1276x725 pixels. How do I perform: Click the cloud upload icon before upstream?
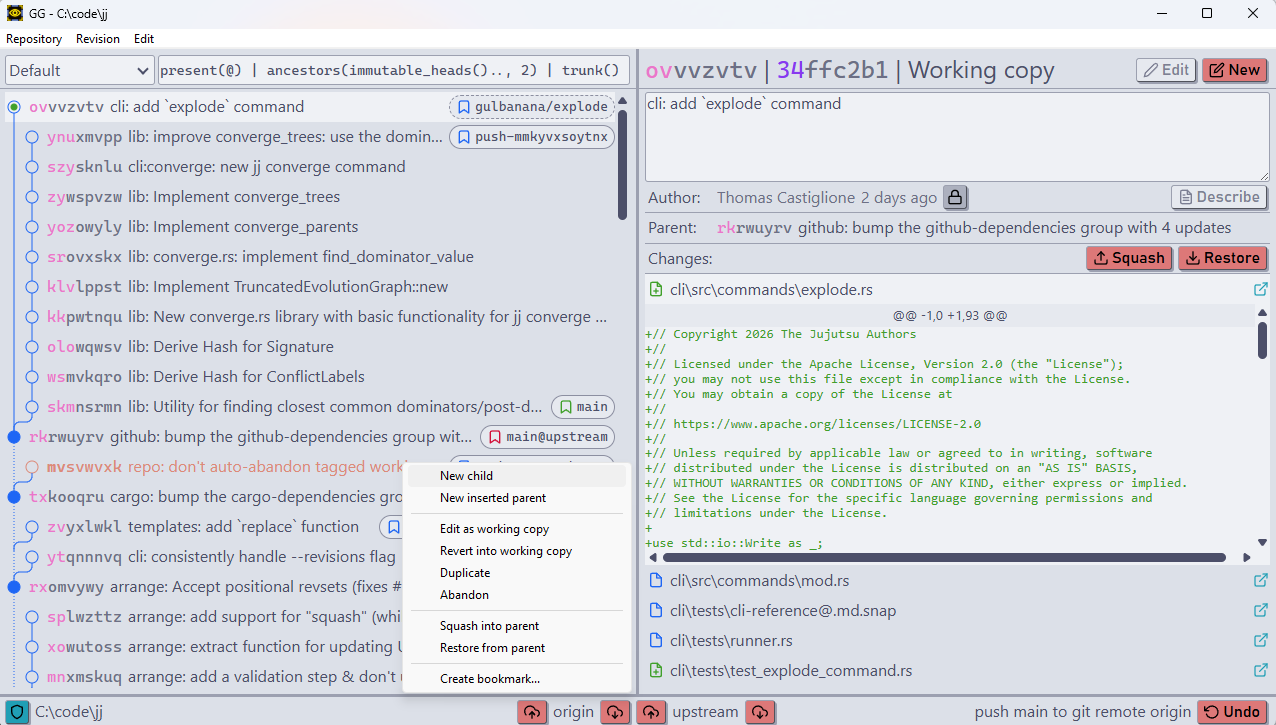(652, 712)
